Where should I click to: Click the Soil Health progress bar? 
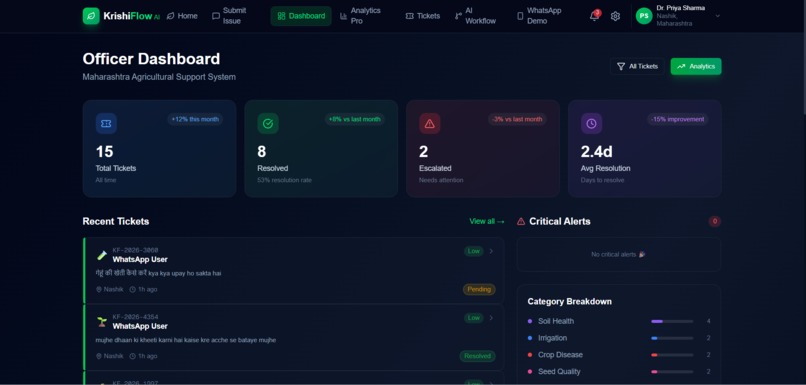pyautogui.click(x=672, y=321)
